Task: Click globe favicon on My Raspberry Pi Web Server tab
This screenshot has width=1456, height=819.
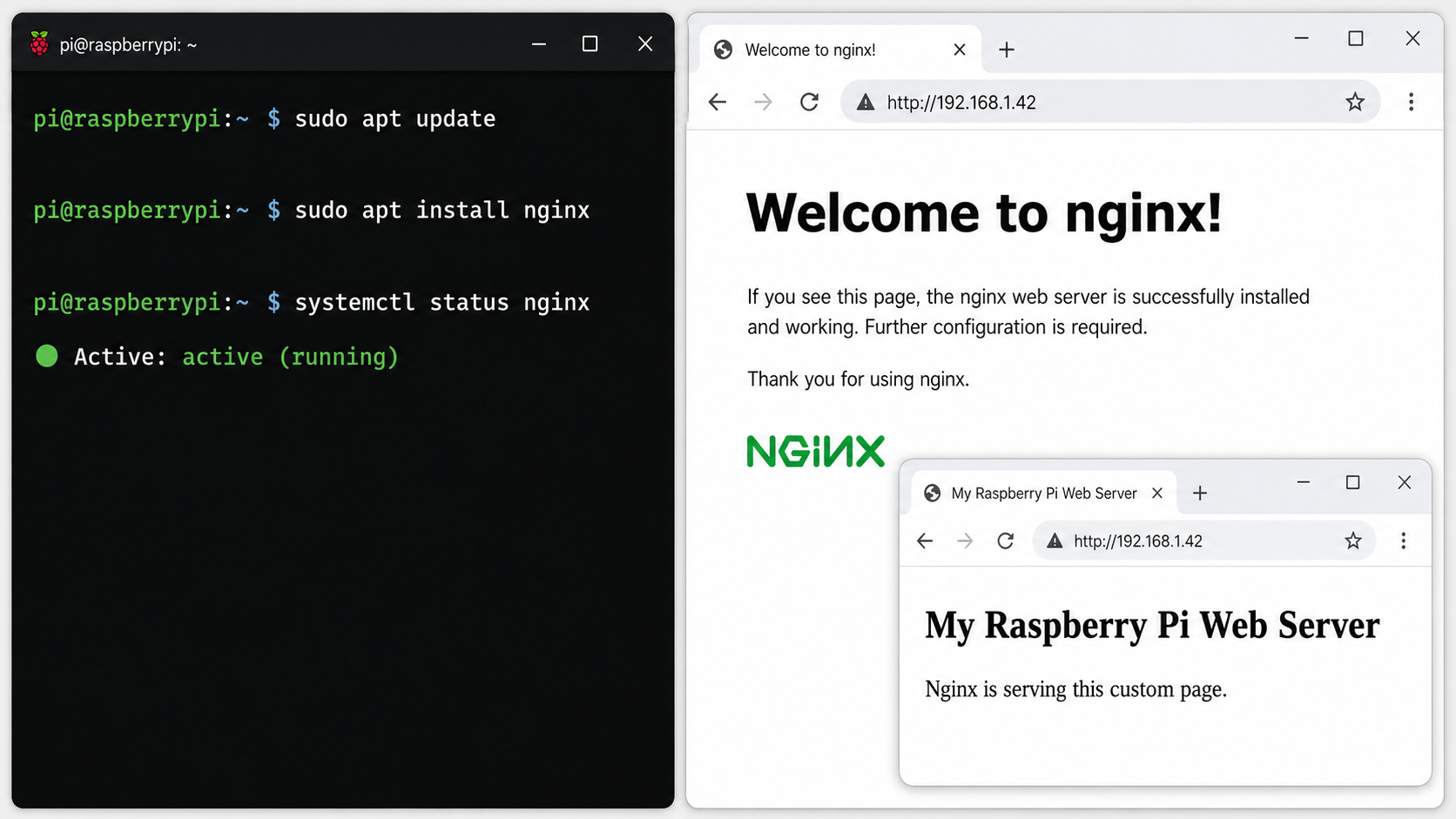Action: (x=932, y=493)
